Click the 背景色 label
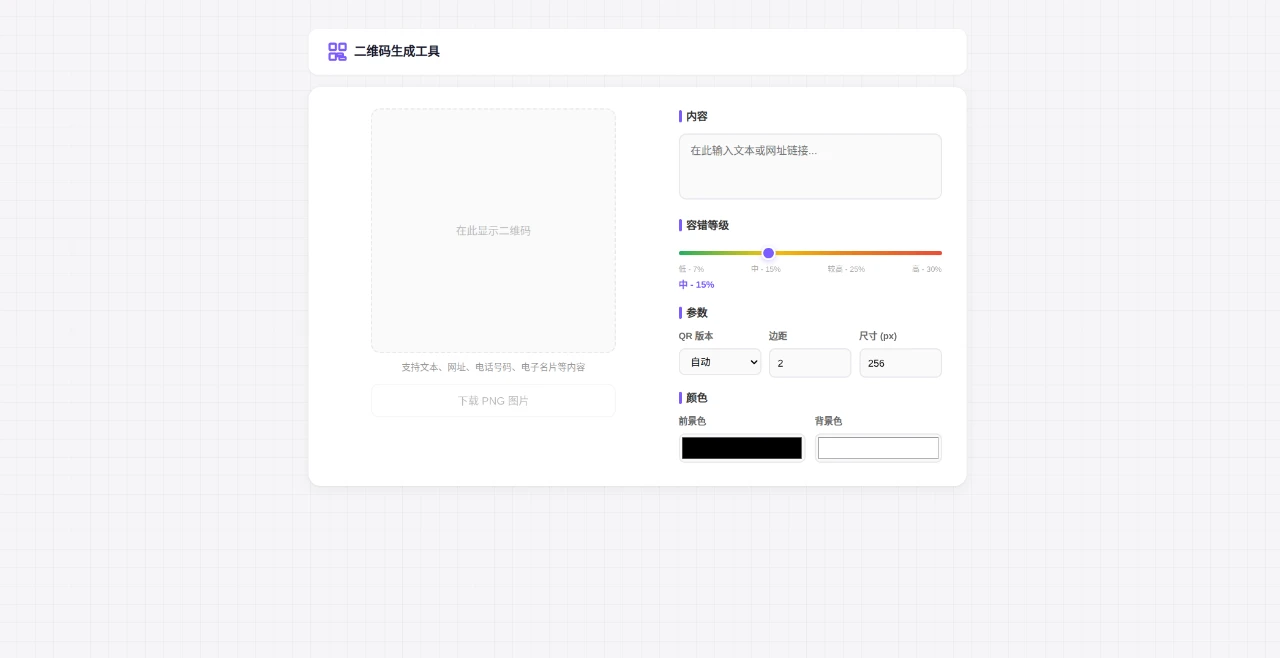 (x=828, y=421)
